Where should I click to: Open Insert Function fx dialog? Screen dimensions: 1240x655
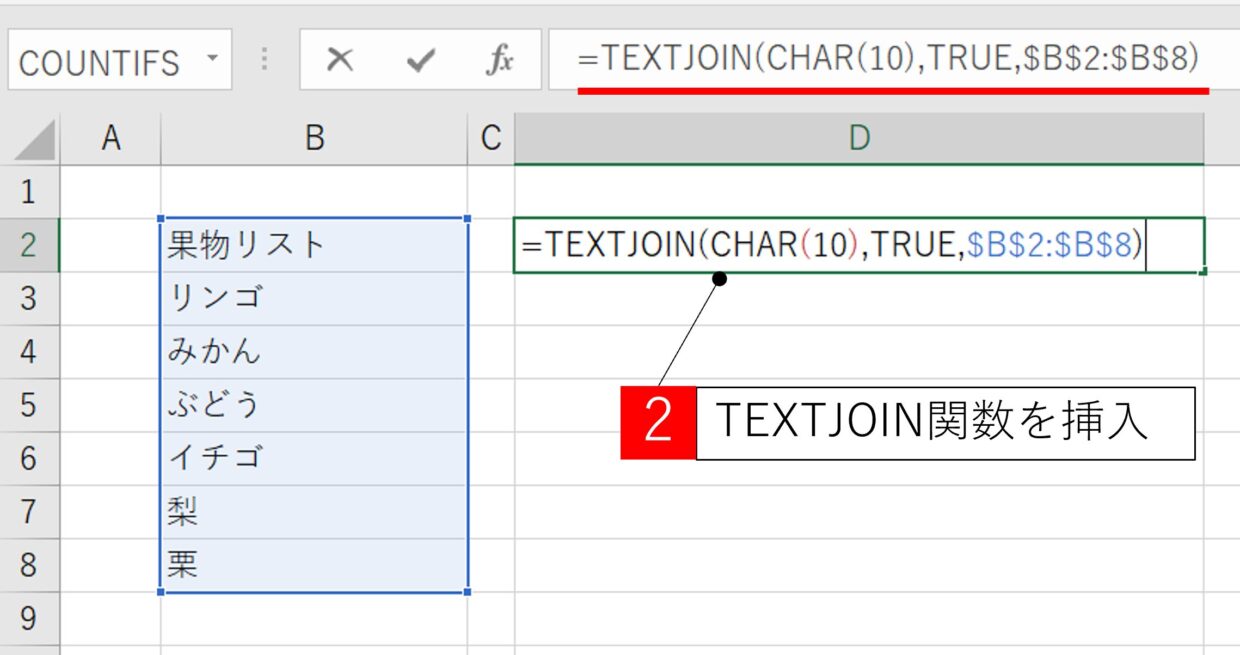coord(499,61)
